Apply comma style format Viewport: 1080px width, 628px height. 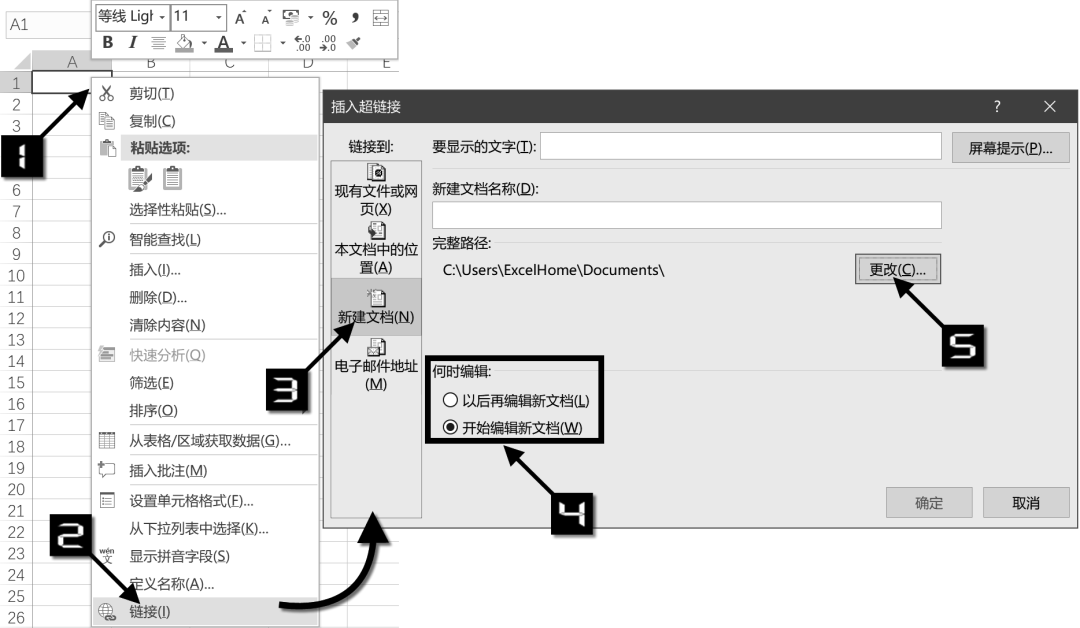point(355,17)
